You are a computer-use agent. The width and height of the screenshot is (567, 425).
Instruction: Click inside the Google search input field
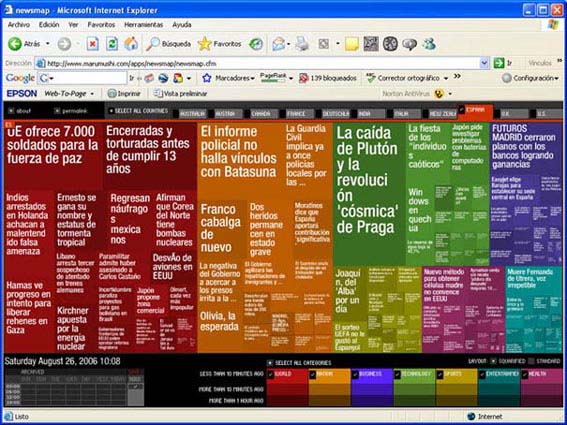click(90, 78)
